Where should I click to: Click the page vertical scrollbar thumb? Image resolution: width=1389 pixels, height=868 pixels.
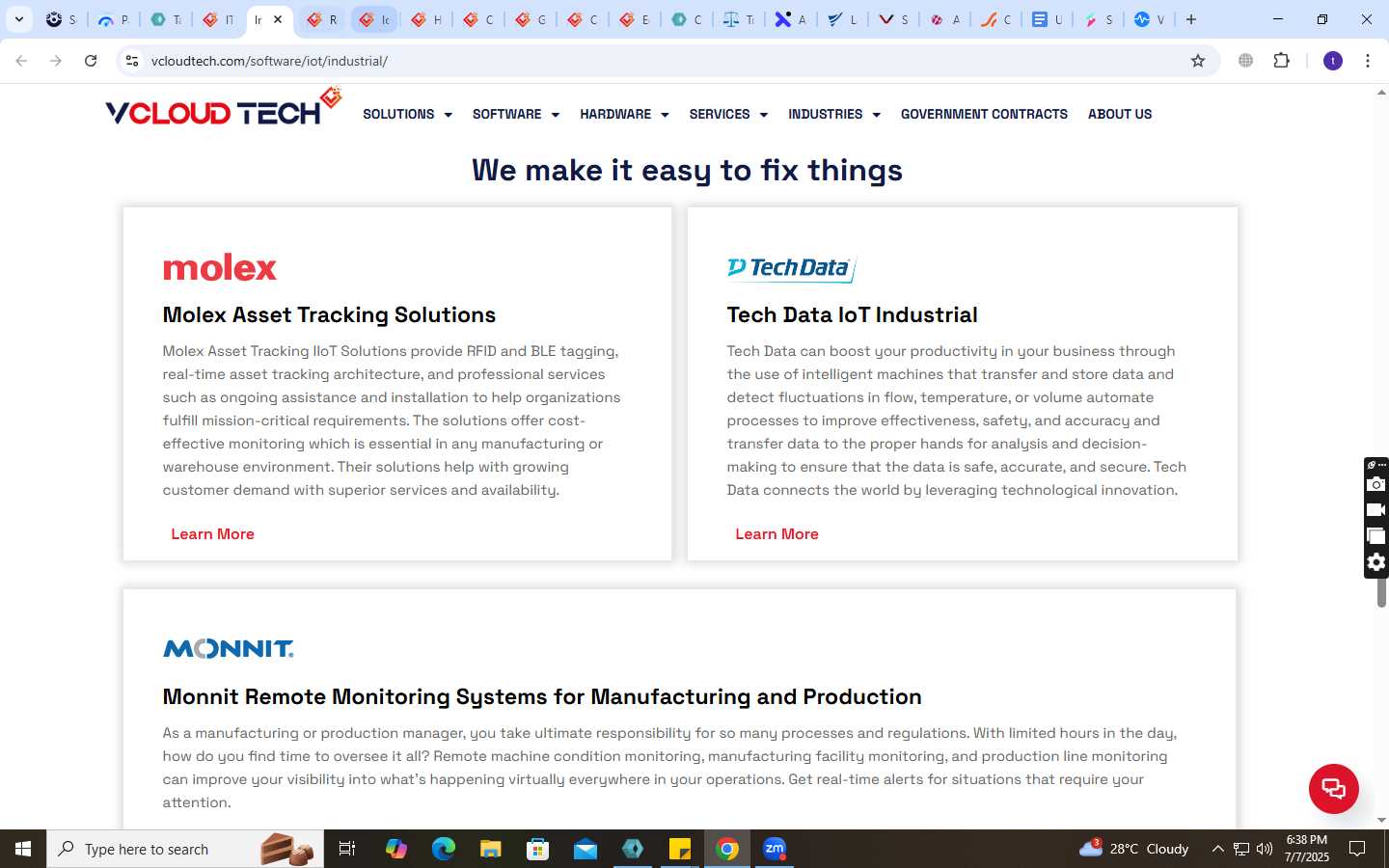pos(1381,590)
